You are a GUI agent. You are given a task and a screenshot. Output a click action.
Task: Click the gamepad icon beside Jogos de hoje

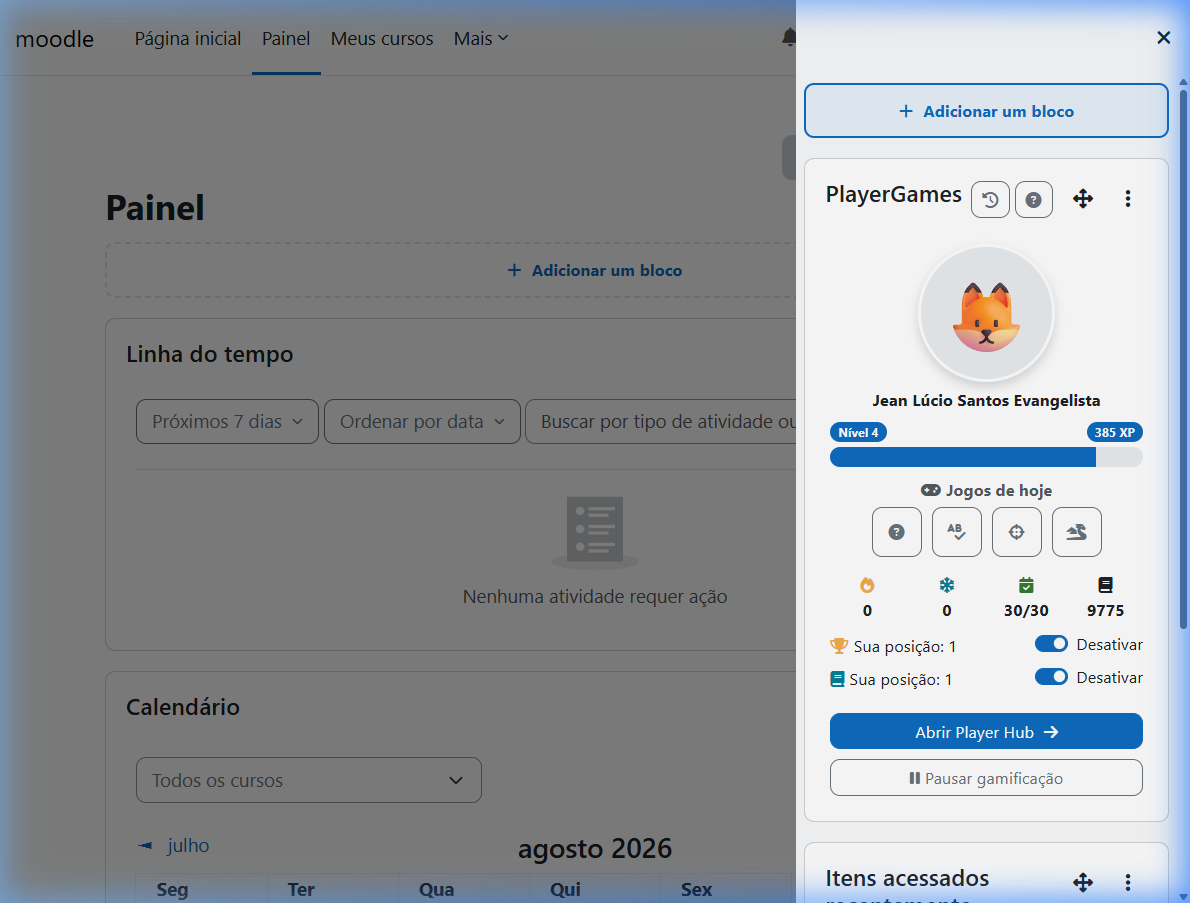(930, 490)
